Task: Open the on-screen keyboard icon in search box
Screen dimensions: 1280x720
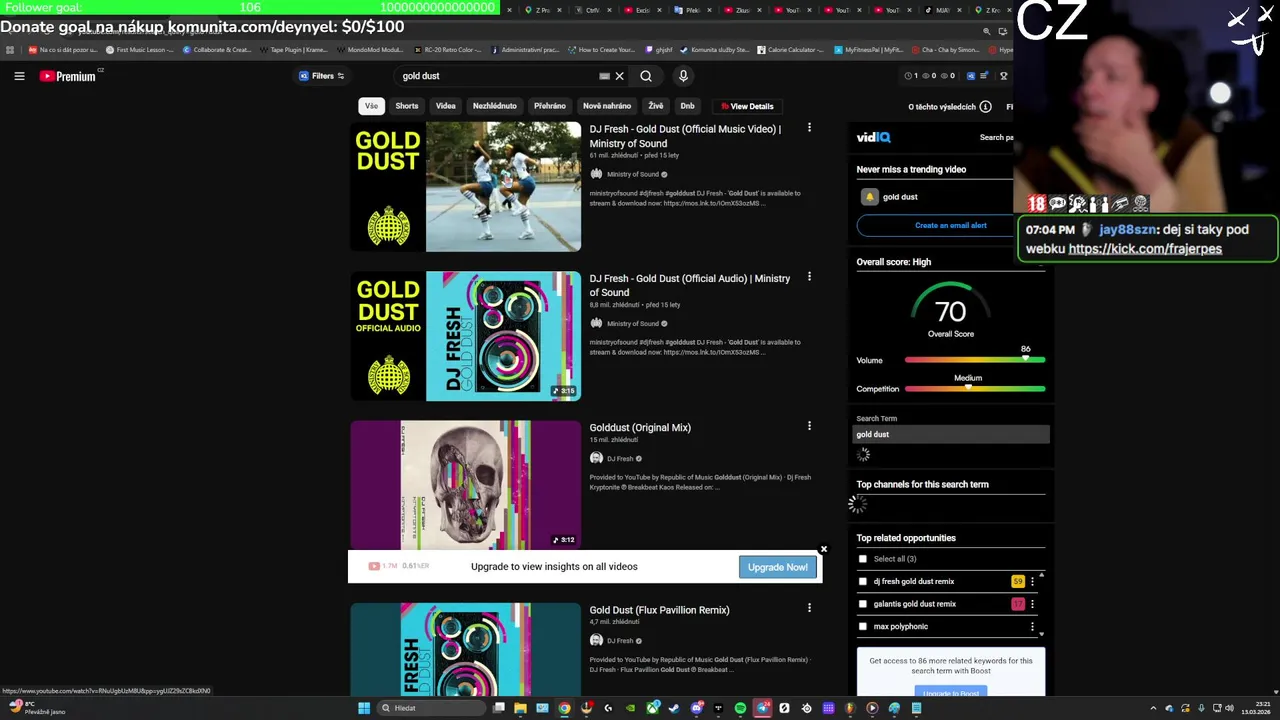Action: coord(604,76)
